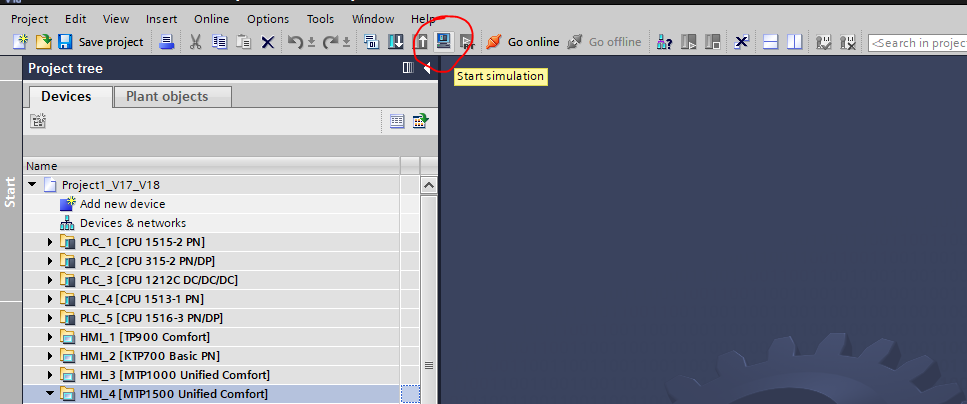
Task: Click the Start CPU icon
Action: click(689, 42)
